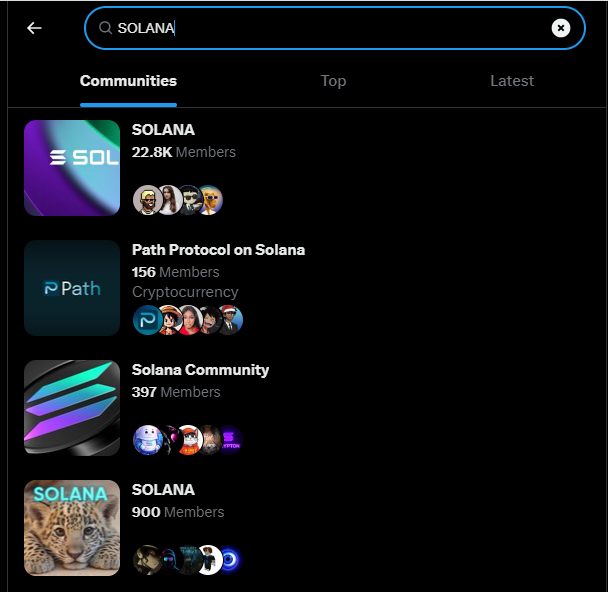
Task: Open the Path Protocol logo thumbnail
Action: point(72,288)
